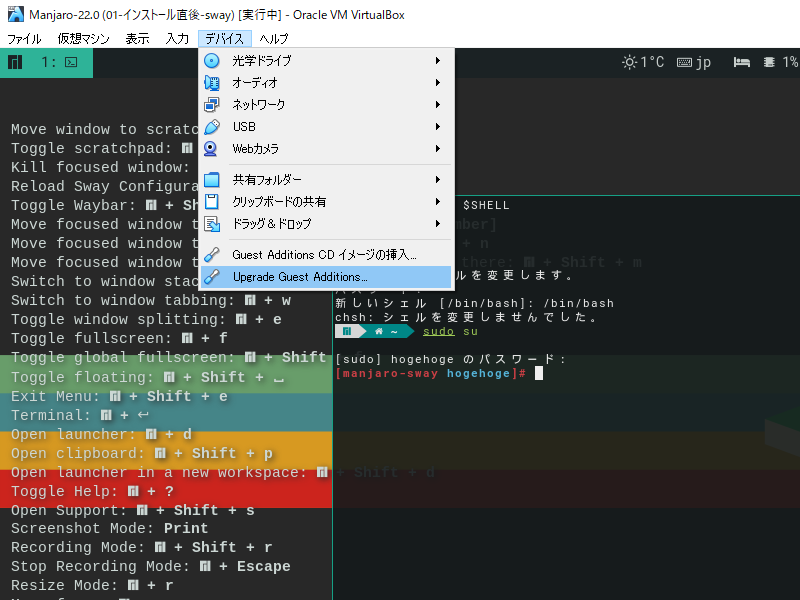Click 'Toggle fullscreen' help line

tap(119, 338)
